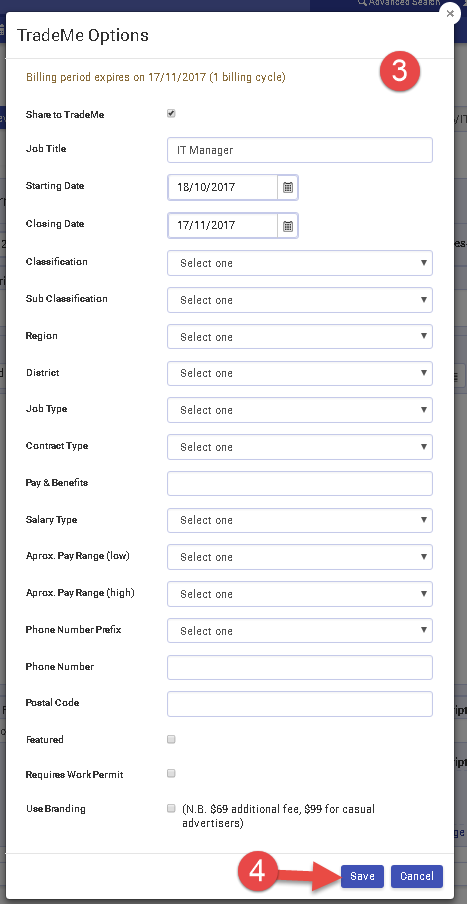Open the Closing Date calendar picker
467x904 pixels.
288,225
